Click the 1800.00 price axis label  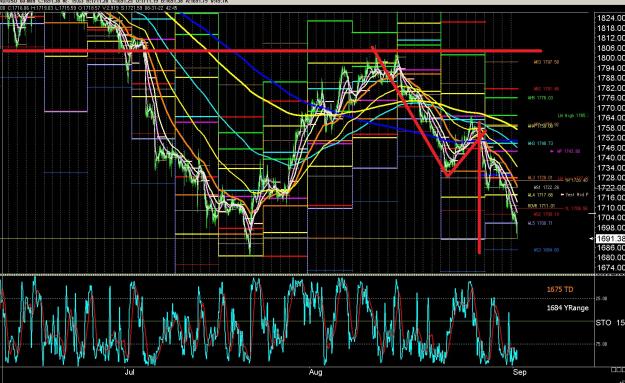611,58
